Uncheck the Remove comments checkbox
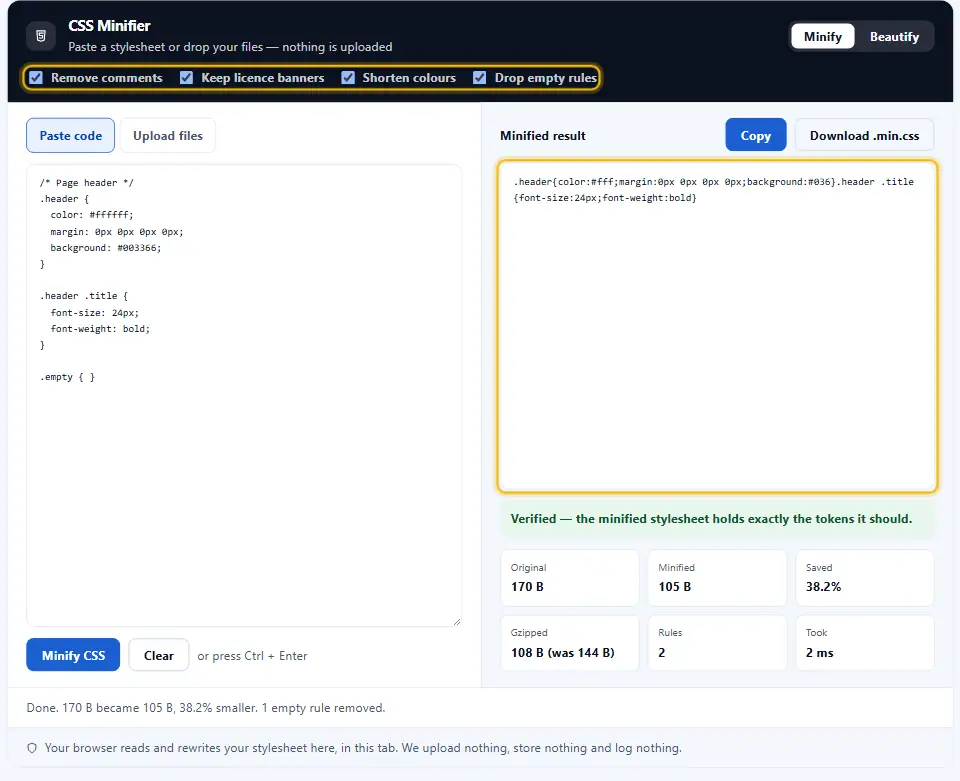The width and height of the screenshot is (960, 781). 36,78
